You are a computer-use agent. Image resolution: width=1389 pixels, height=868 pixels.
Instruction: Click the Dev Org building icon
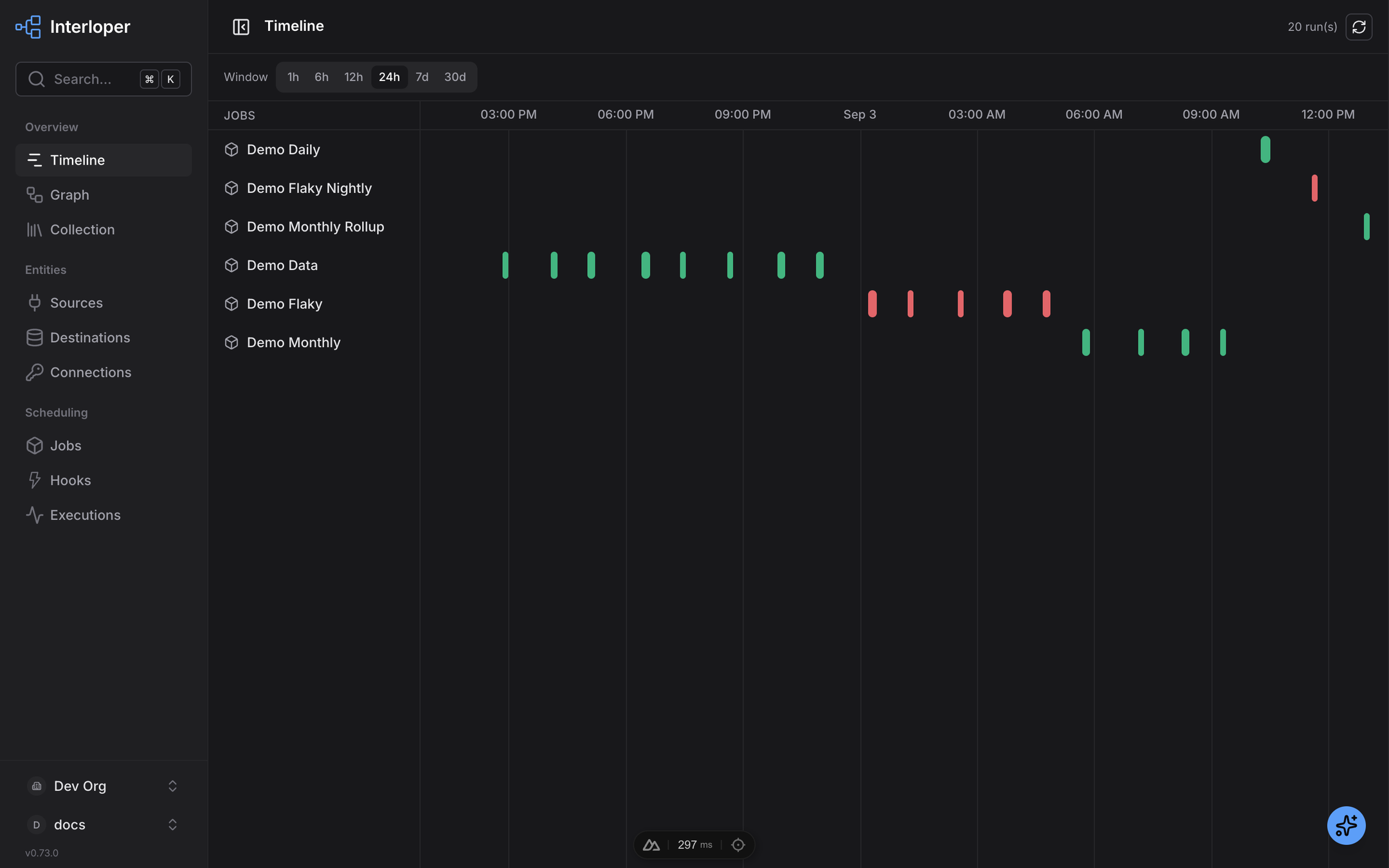[37, 786]
